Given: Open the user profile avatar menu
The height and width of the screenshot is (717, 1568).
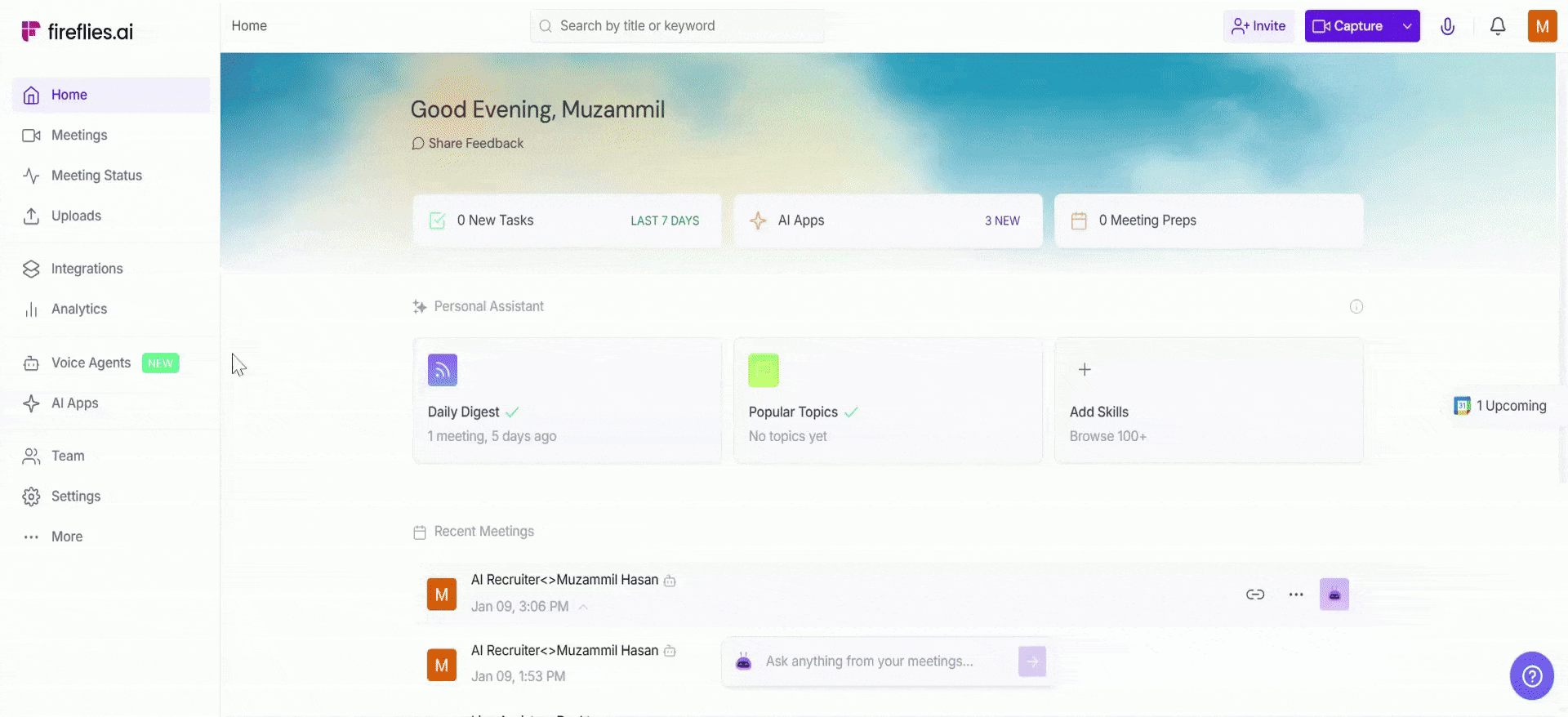Looking at the screenshot, I should (1541, 26).
